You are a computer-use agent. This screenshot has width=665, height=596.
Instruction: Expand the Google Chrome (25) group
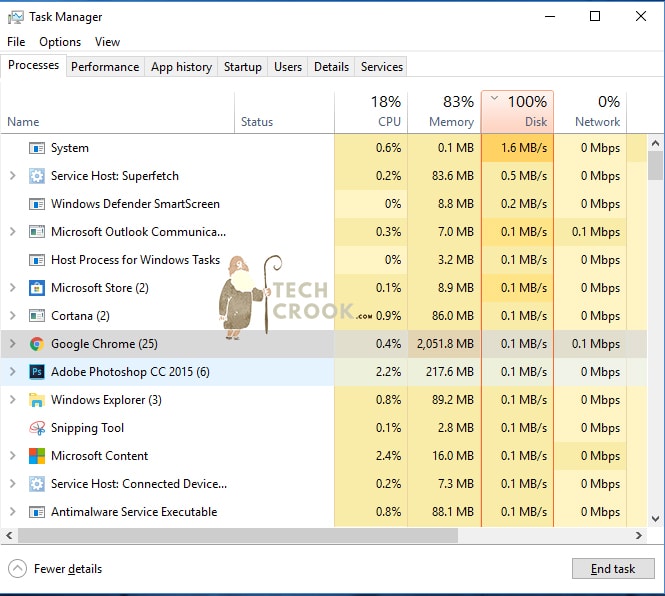13,344
